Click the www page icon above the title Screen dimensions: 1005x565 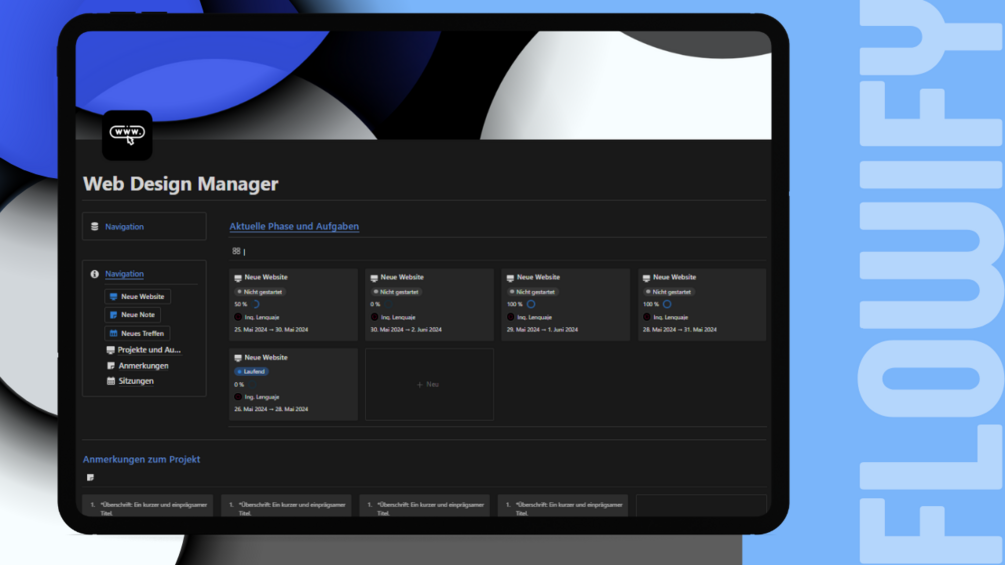tap(127, 135)
